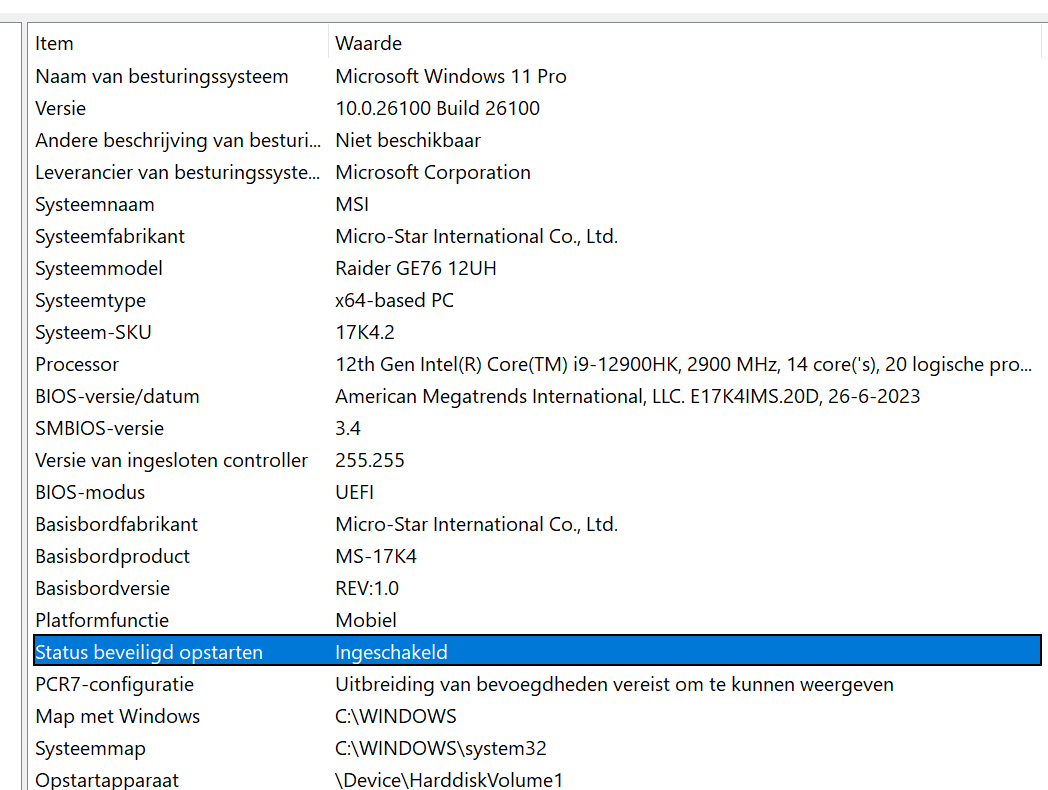Select the BIOS-modus UEFI row
The width and height of the screenshot is (1048, 790).
90,492
